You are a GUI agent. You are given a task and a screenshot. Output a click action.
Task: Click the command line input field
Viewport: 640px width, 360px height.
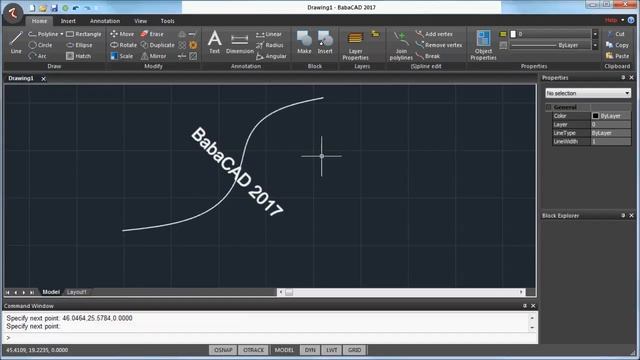click(x=269, y=338)
